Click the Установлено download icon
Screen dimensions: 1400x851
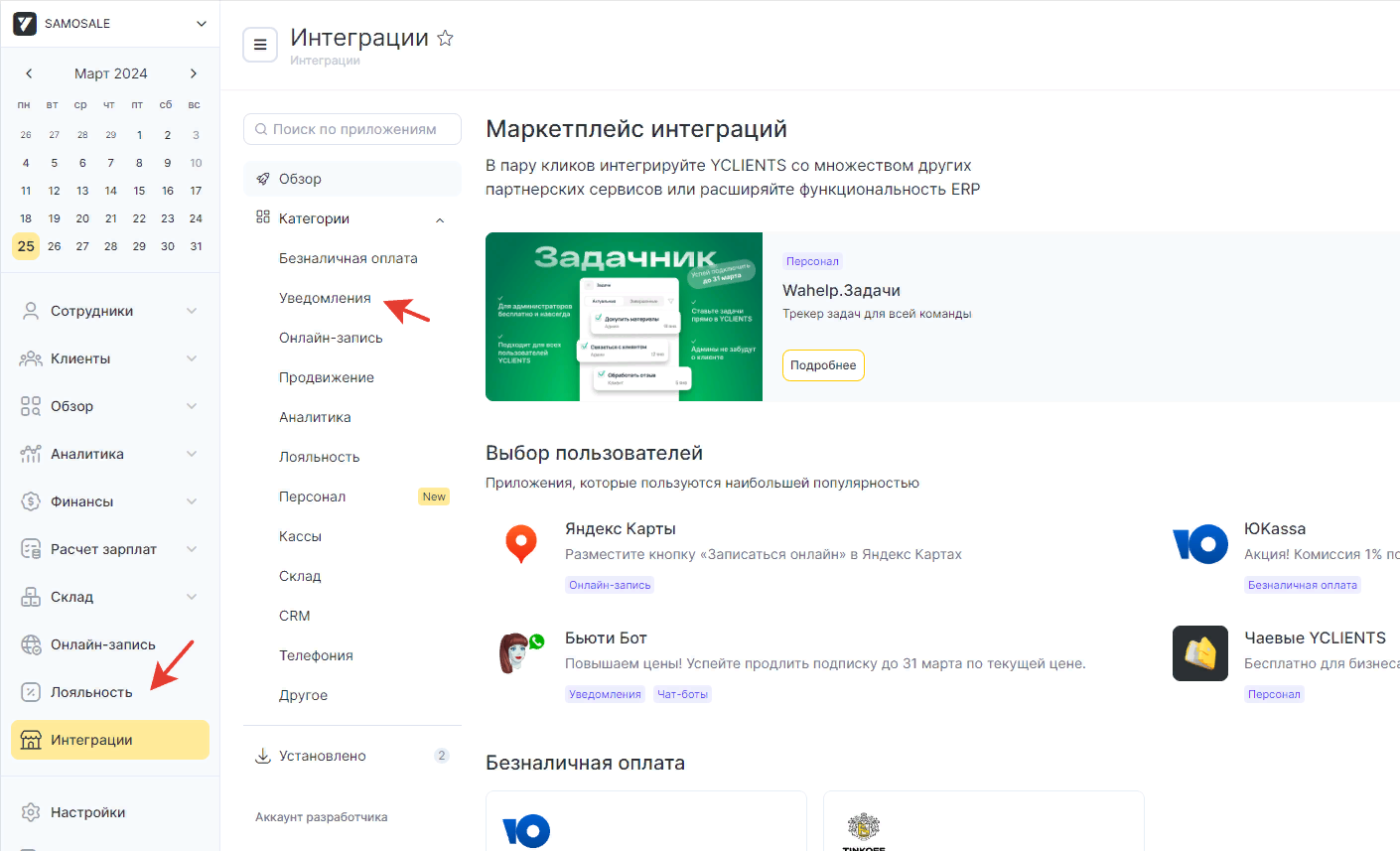(263, 756)
